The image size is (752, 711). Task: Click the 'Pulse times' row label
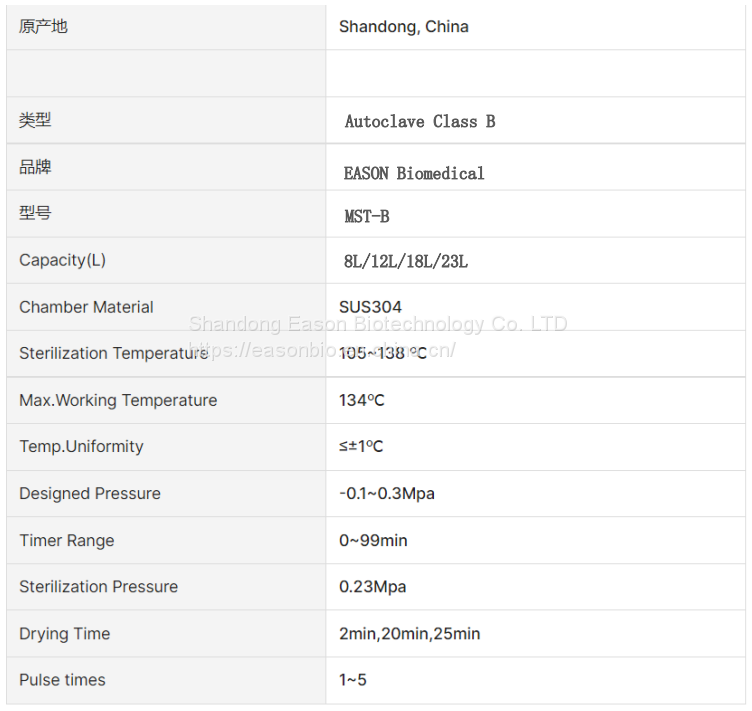[62, 680]
